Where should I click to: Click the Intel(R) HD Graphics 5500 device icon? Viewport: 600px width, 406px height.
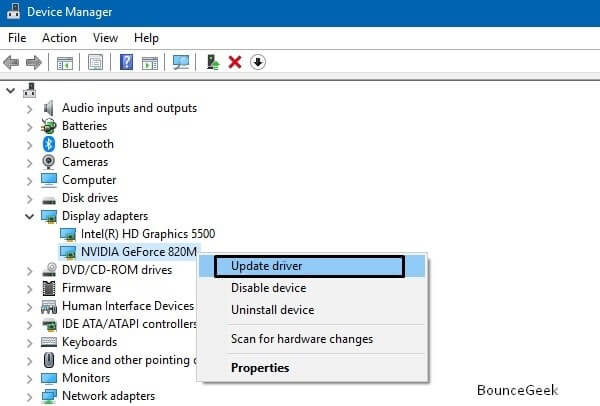(x=68, y=234)
